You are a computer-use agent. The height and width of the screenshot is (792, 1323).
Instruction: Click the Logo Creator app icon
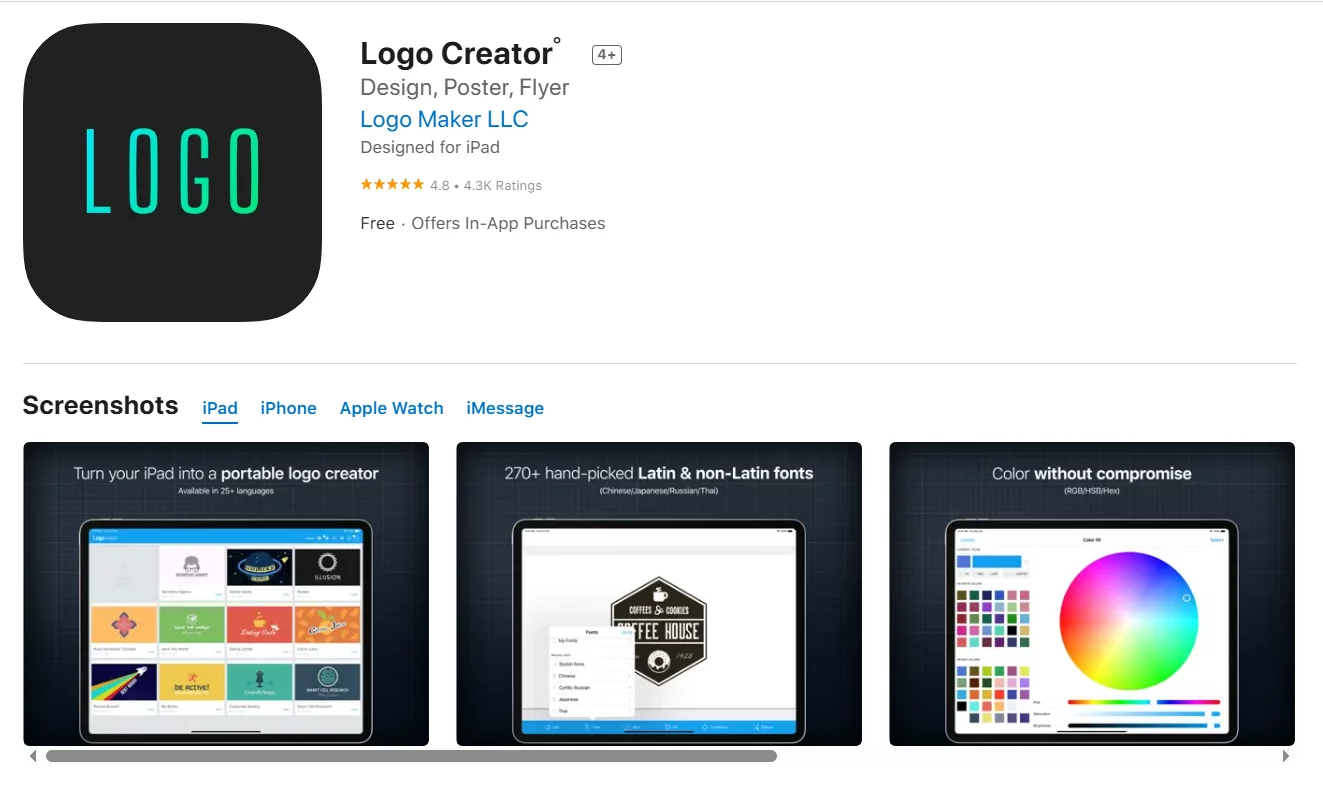coord(172,172)
